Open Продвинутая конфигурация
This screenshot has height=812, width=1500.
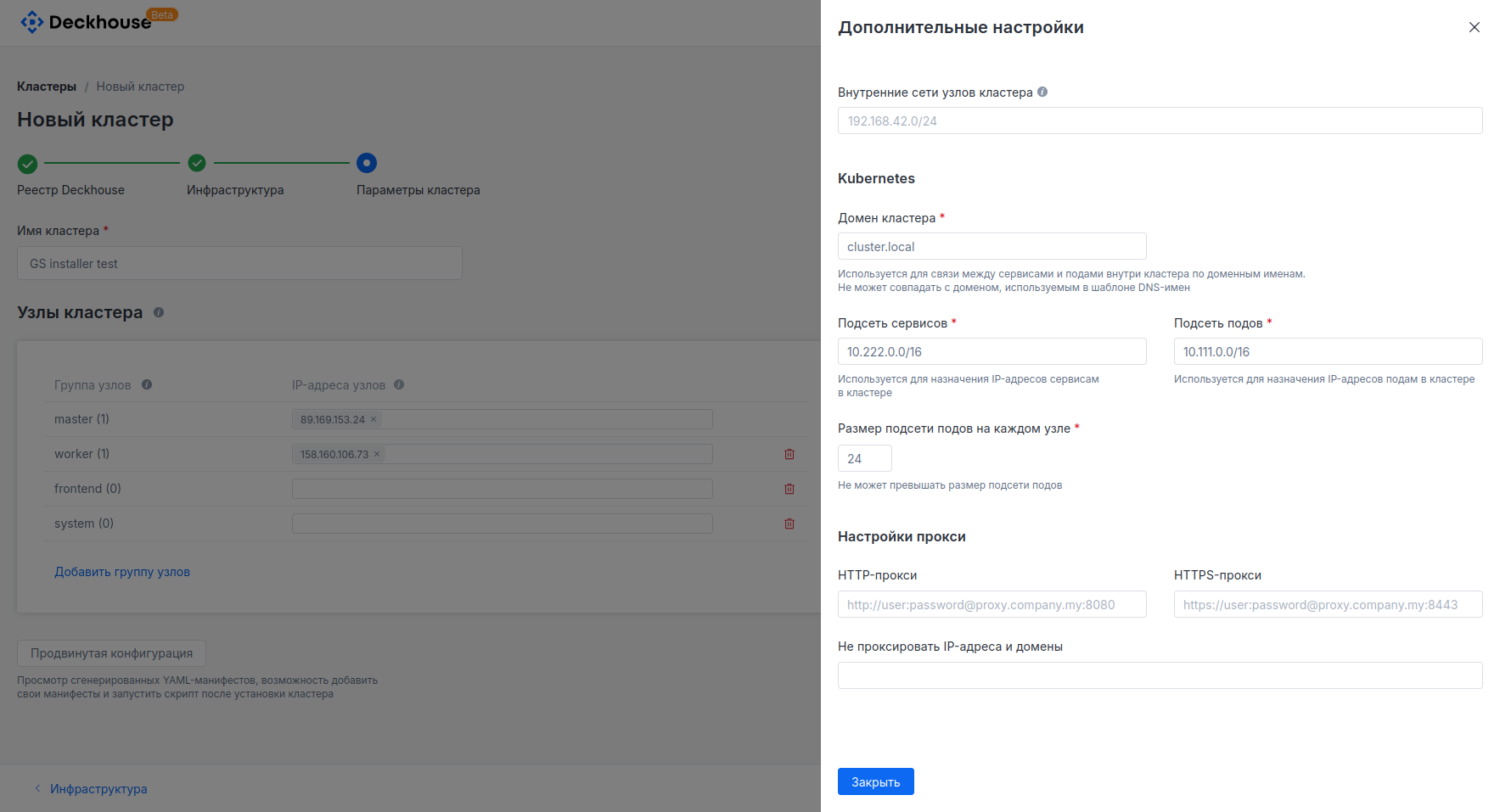pyautogui.click(x=110, y=652)
